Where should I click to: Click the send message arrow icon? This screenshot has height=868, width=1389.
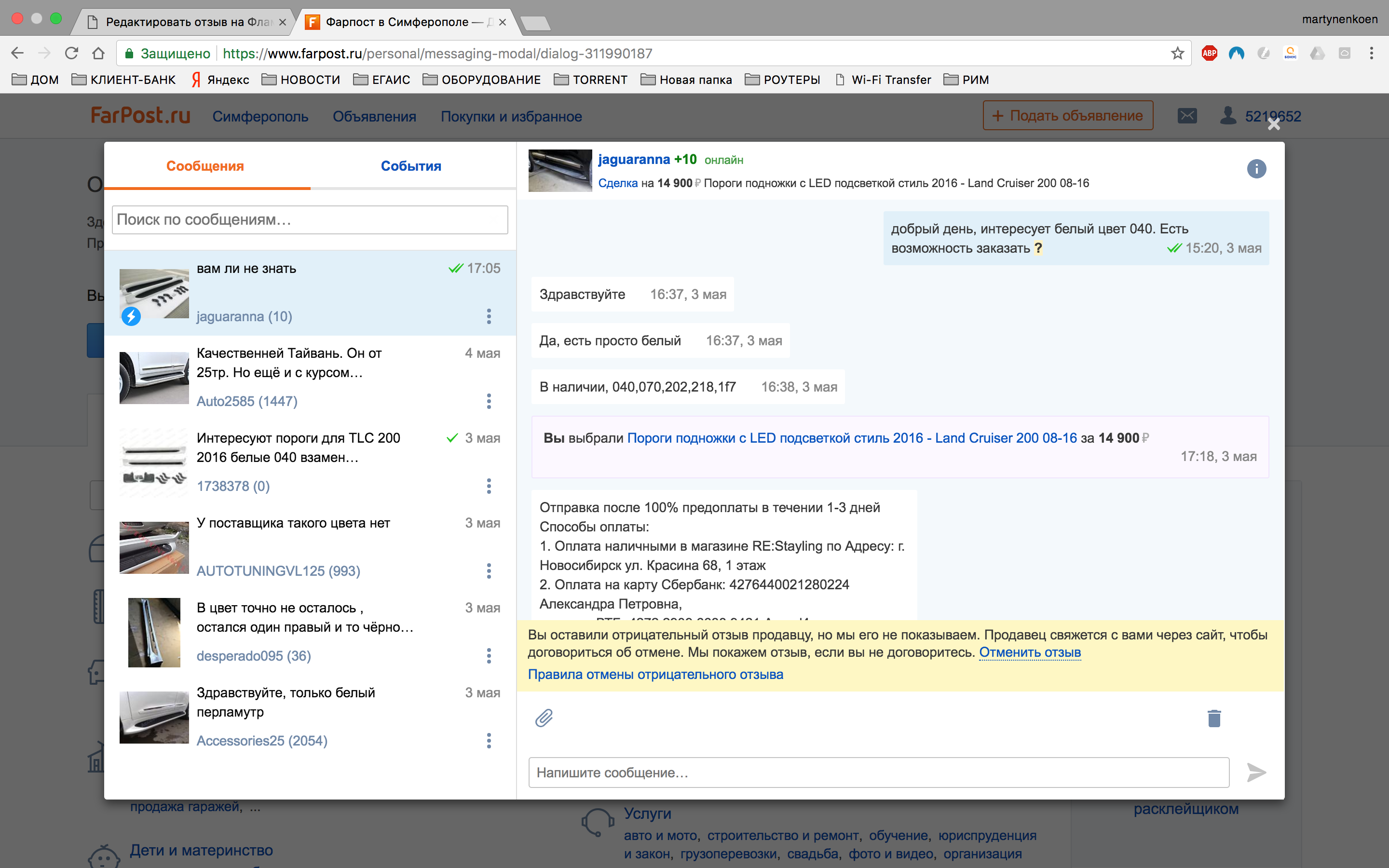[x=1256, y=772]
